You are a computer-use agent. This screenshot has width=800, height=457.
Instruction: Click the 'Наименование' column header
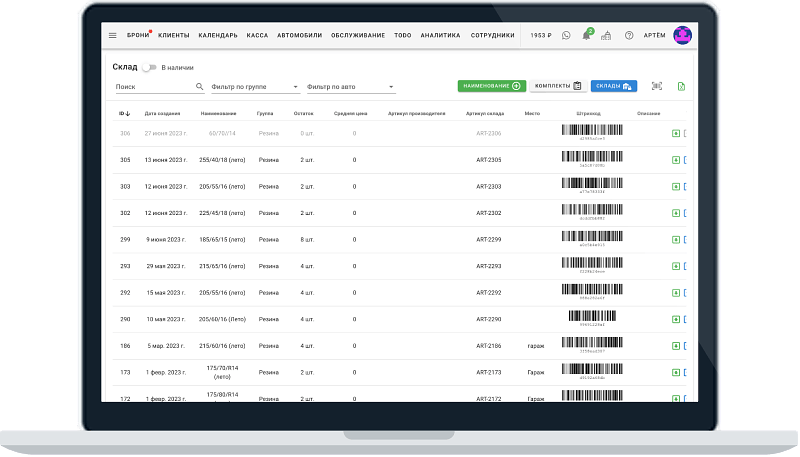pyautogui.click(x=218, y=113)
